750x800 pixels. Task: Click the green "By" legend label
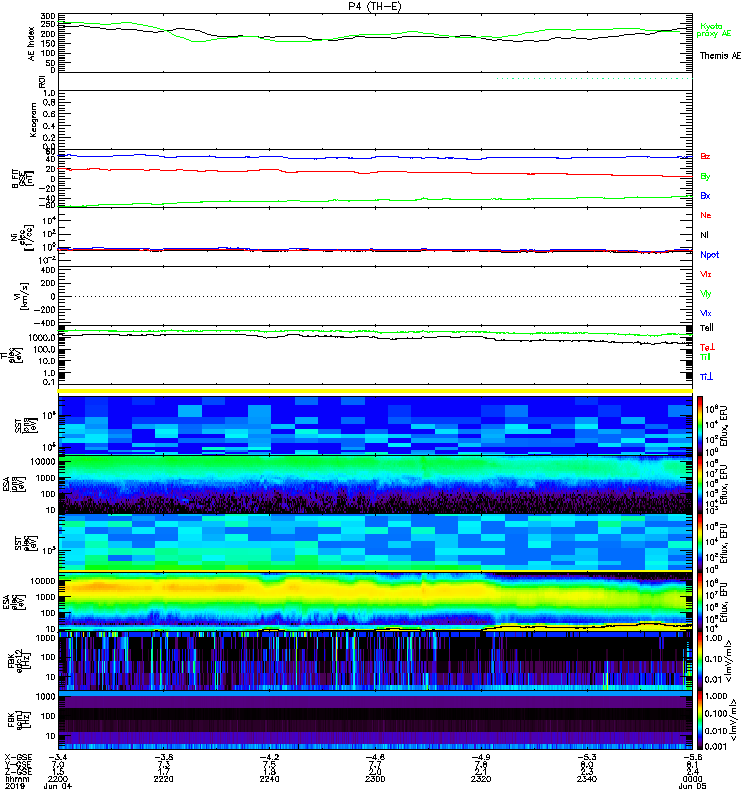click(x=705, y=177)
